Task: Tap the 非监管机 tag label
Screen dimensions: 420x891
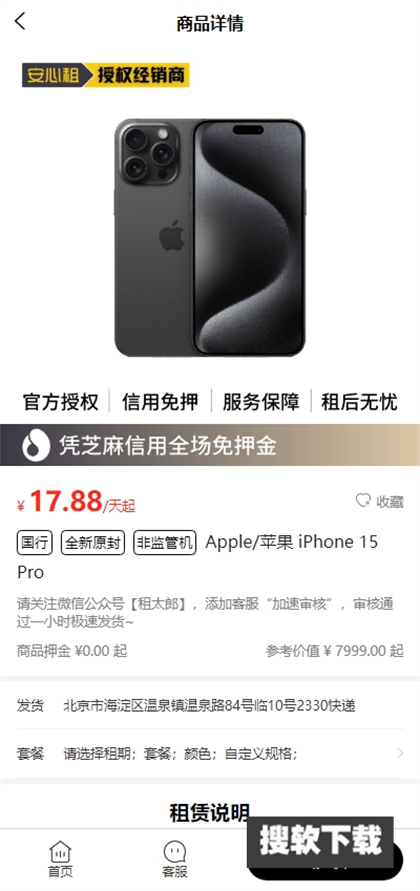Action: 165,543
